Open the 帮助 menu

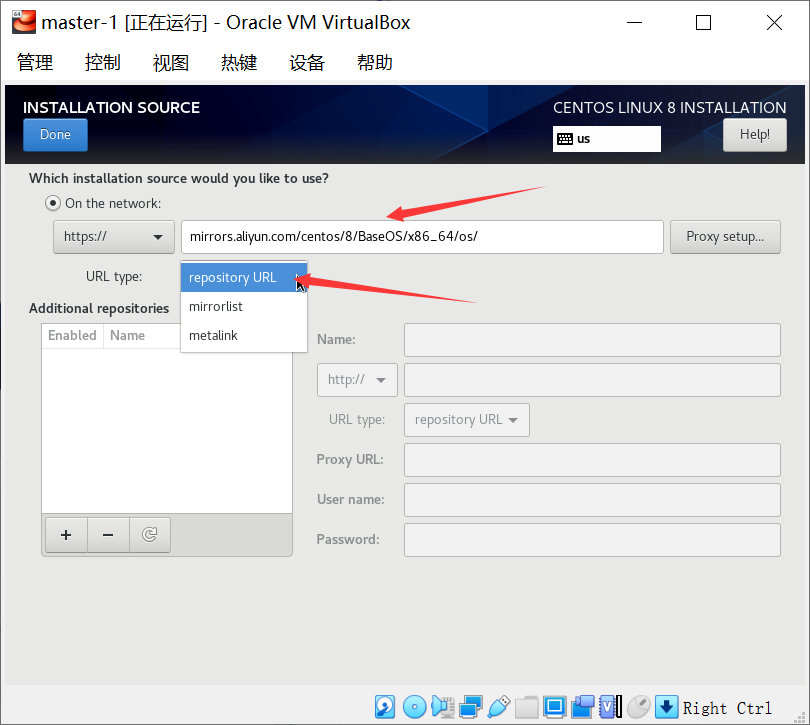pyautogui.click(x=375, y=63)
